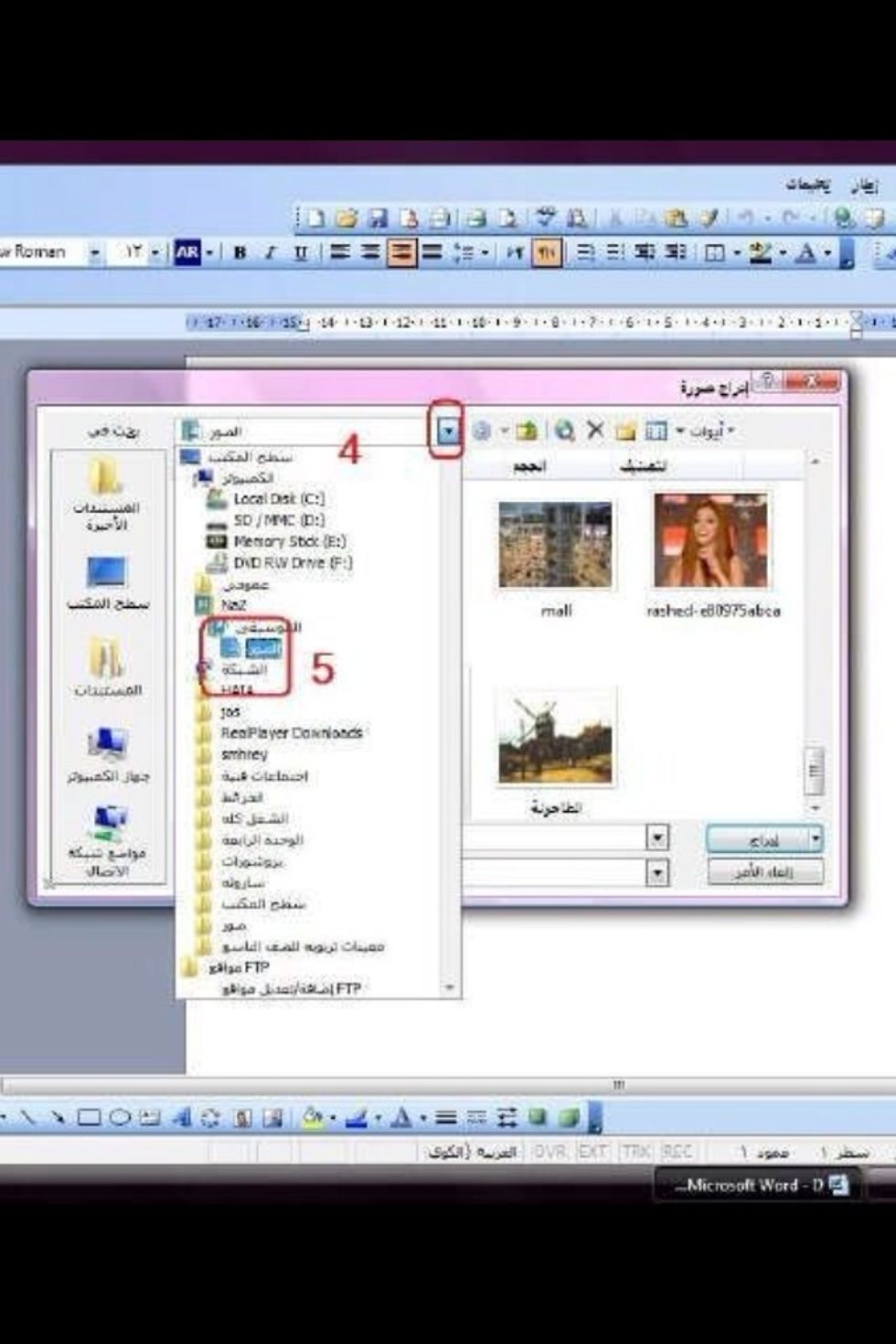The width and height of the screenshot is (896, 1344).
Task: Toggle underline formatting in the toolbar
Action: pos(300,252)
